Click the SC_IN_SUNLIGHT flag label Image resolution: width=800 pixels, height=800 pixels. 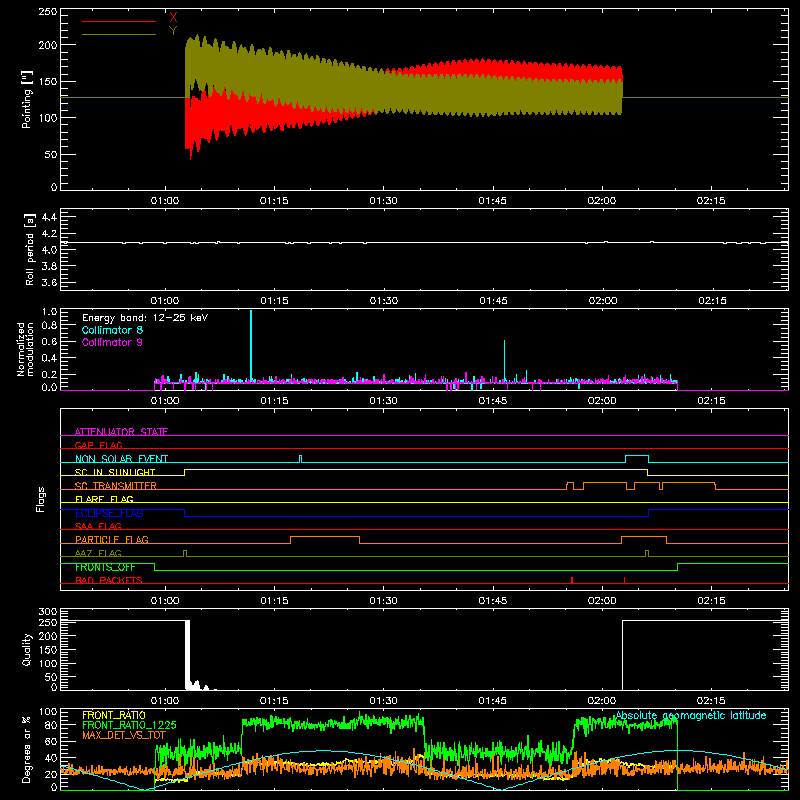(115, 472)
